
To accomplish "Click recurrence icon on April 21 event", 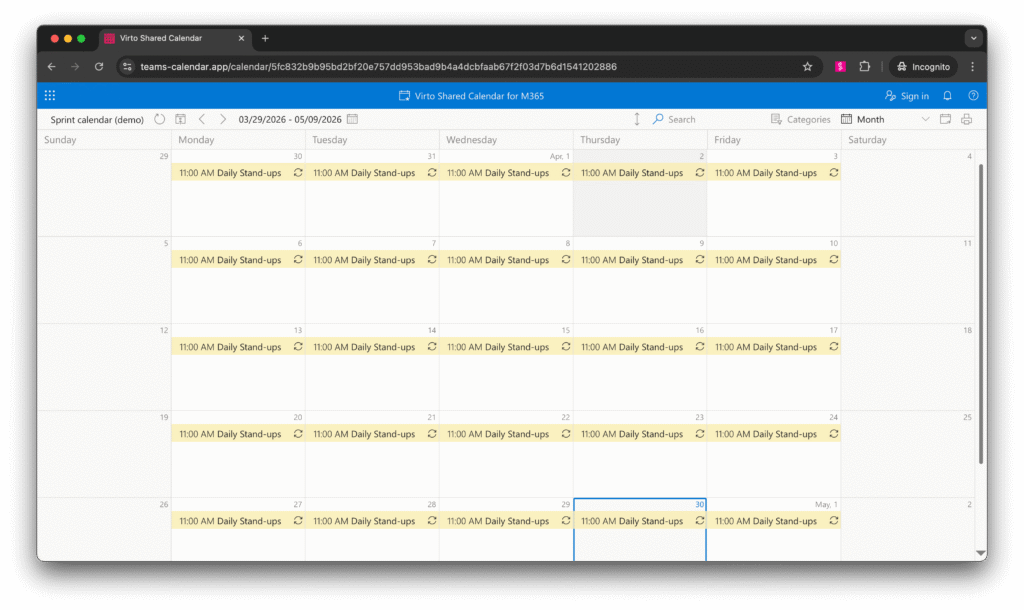I will (x=432, y=433).
